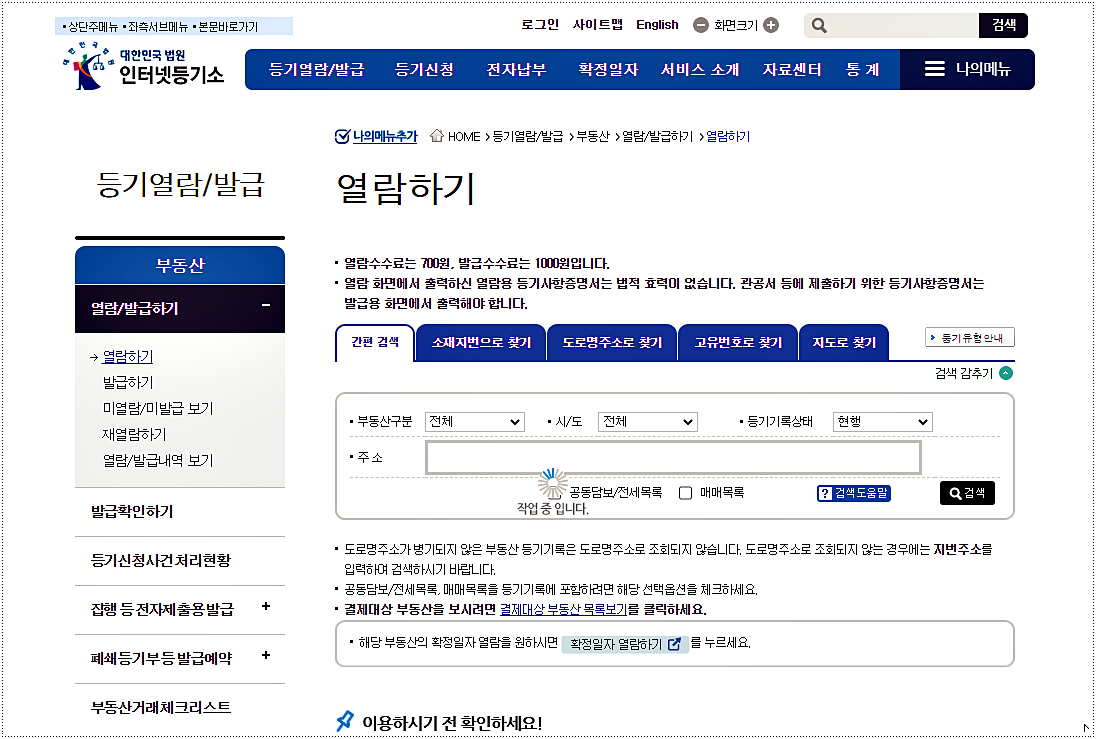Switch to 고유번호로 찾기 tab
Image resolution: width=1096 pixels, height=739 pixels.
click(x=738, y=343)
